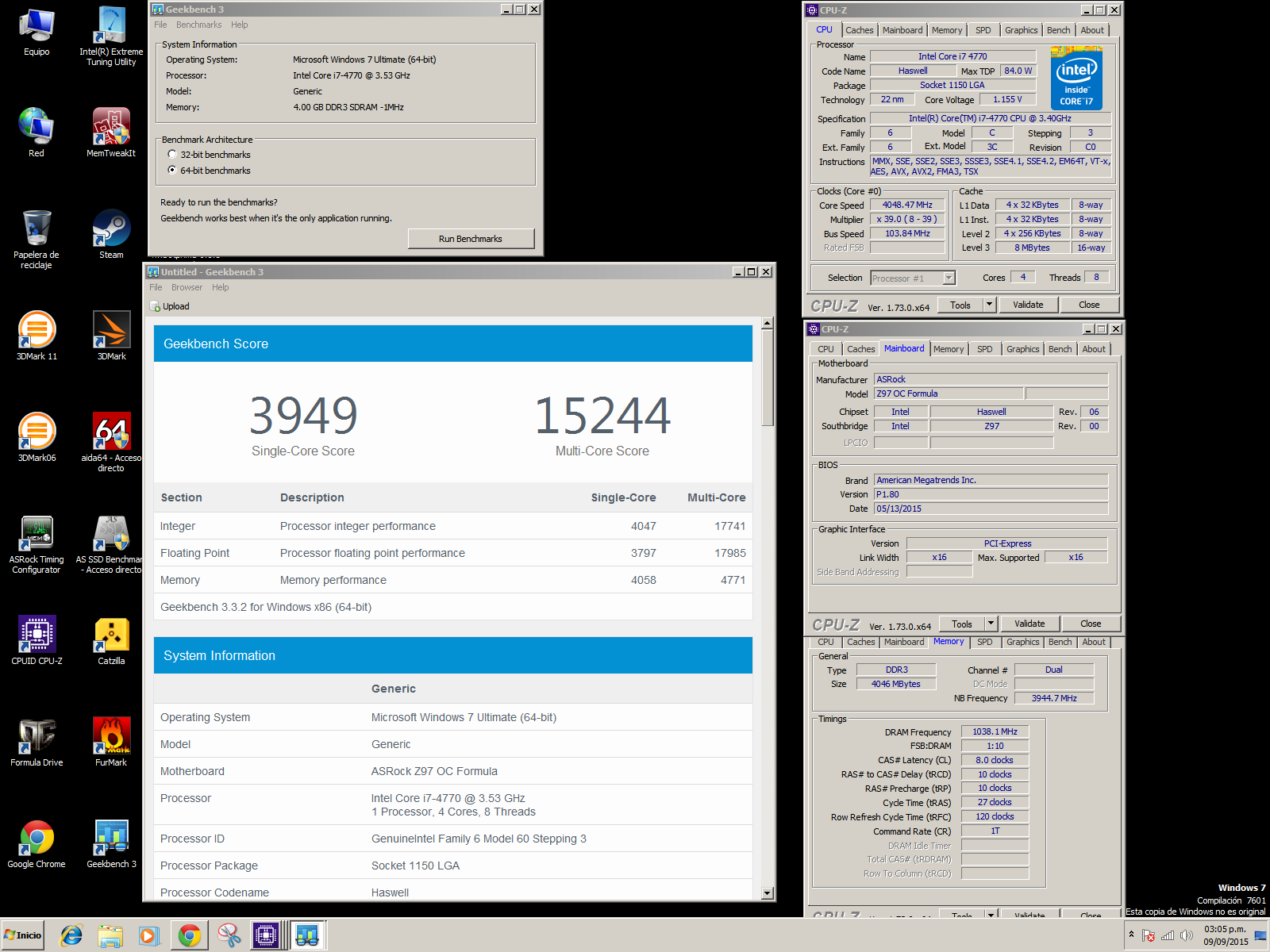Open Windows Media Player in taskbar
This screenshot has width=1270, height=952.
tap(149, 935)
